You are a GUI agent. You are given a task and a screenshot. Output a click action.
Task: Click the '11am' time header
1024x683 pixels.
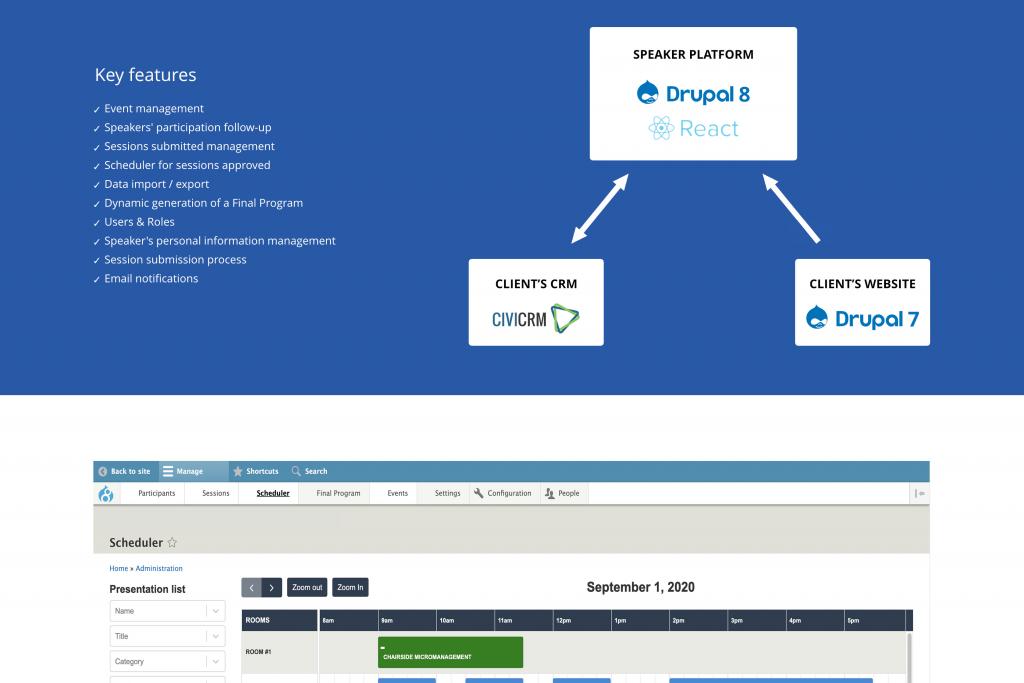505,620
